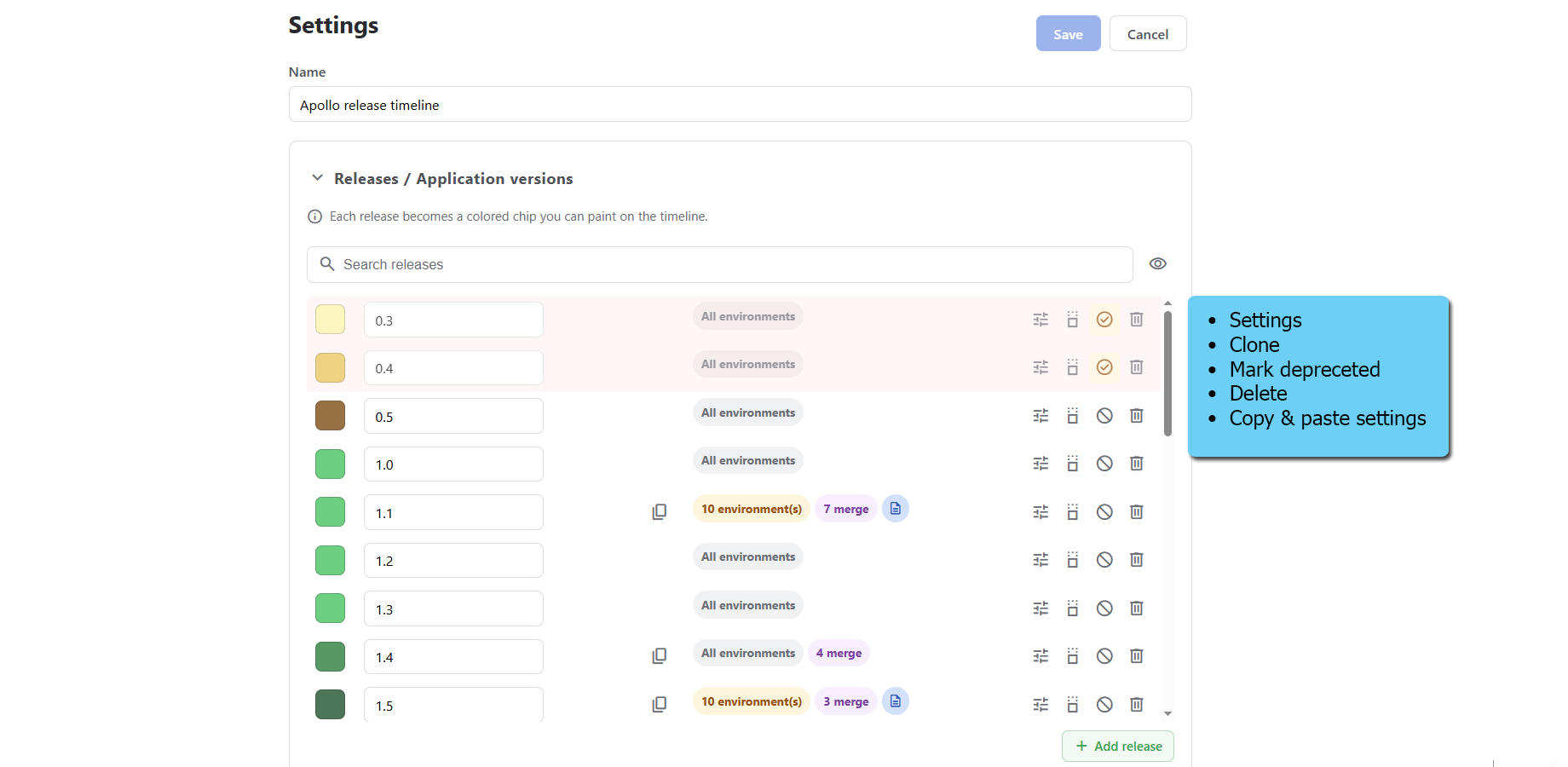Change dark green swatch of release 1.5
The image size is (1568, 767).
click(330, 705)
